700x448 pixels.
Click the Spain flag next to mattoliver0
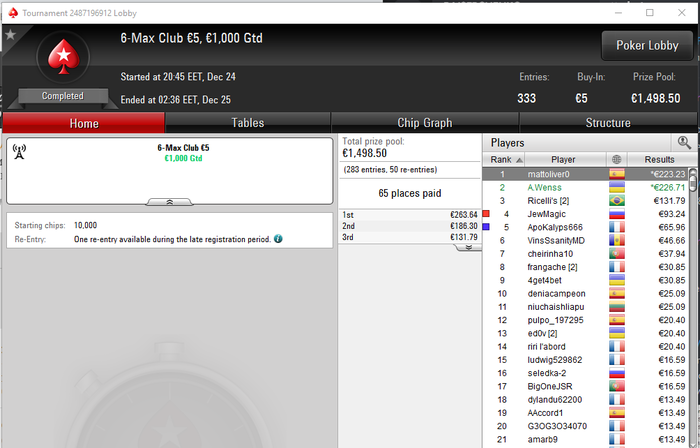click(617, 174)
